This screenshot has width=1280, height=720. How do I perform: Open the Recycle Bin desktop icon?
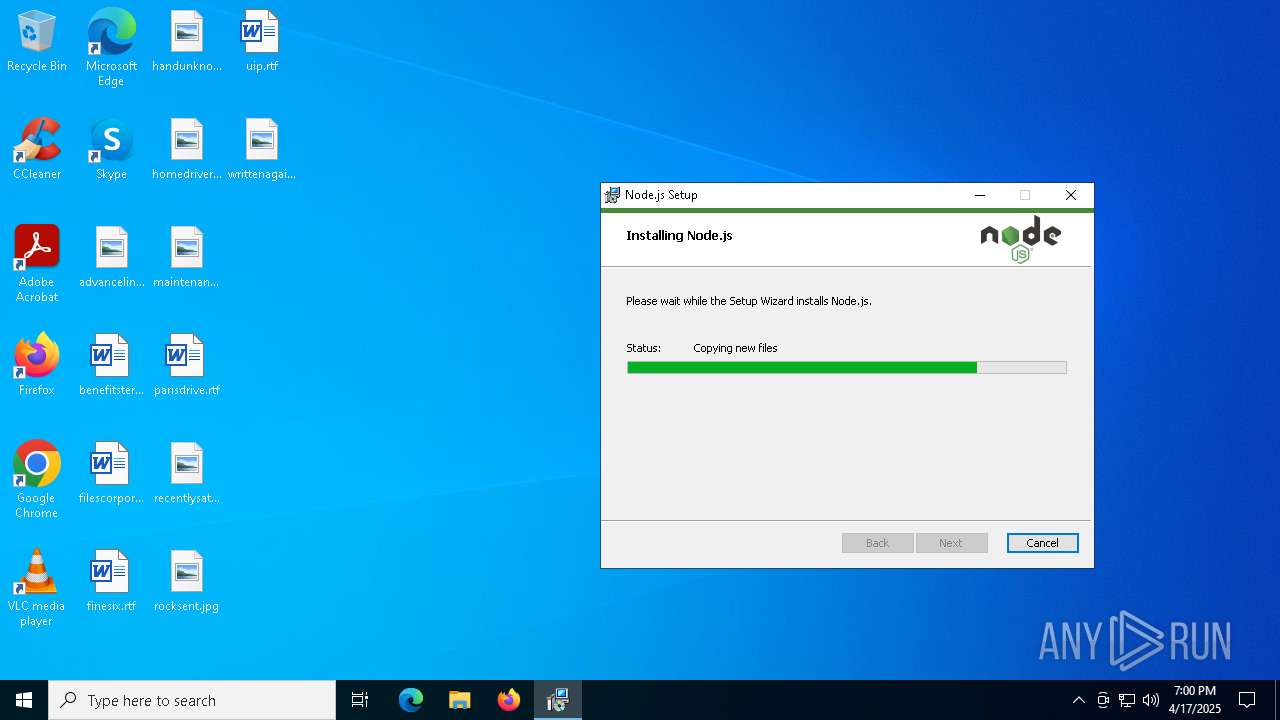[x=37, y=42]
